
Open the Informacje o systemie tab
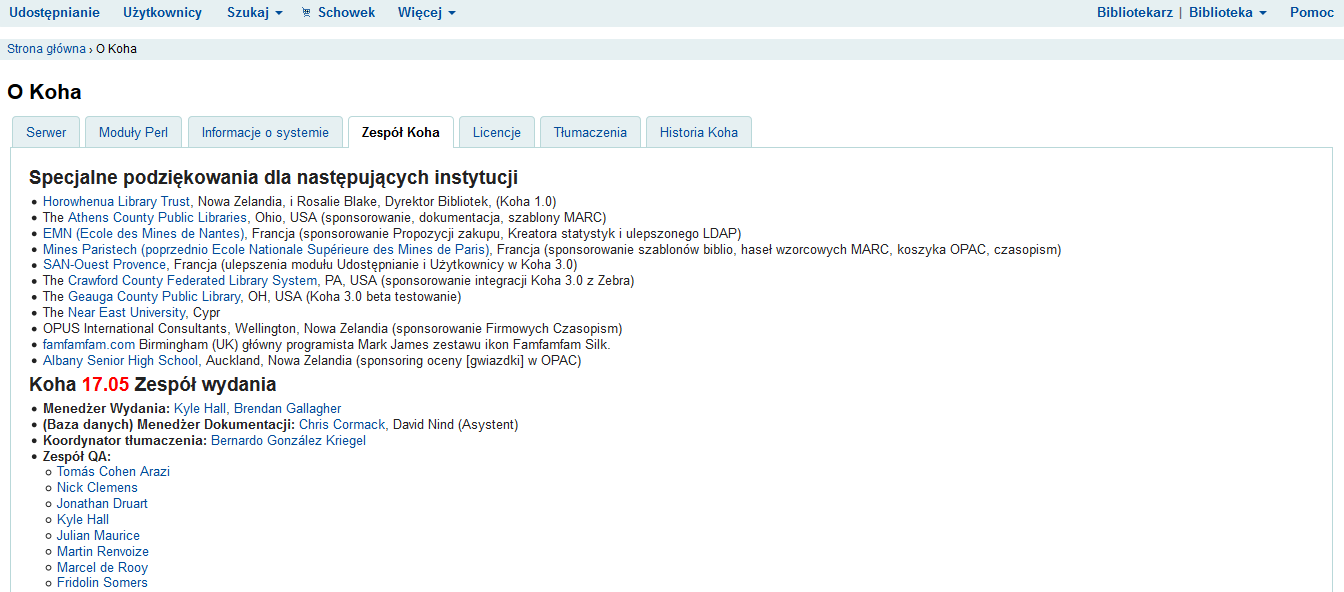coord(265,132)
